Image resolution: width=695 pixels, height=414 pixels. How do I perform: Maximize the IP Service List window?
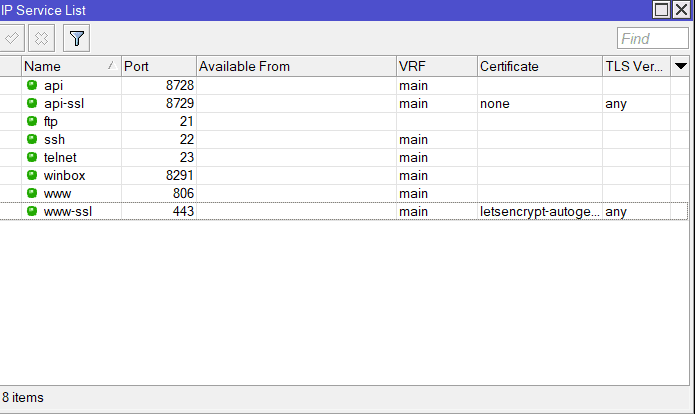[x=661, y=9]
